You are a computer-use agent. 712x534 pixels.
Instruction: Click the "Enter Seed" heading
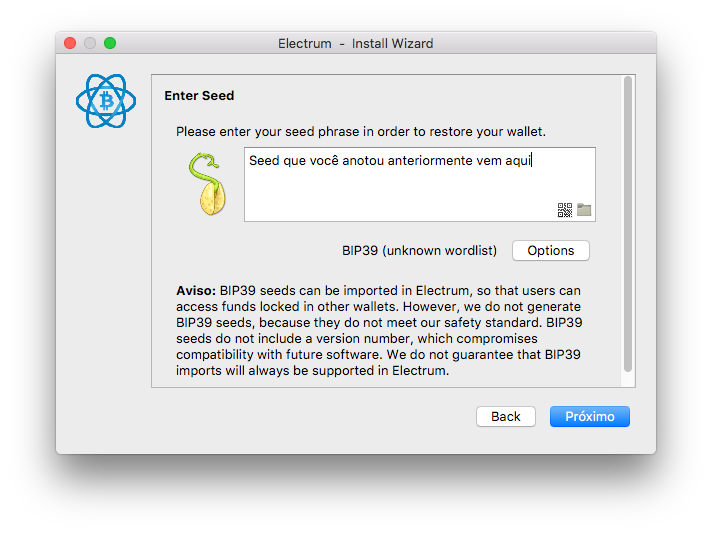coord(199,96)
